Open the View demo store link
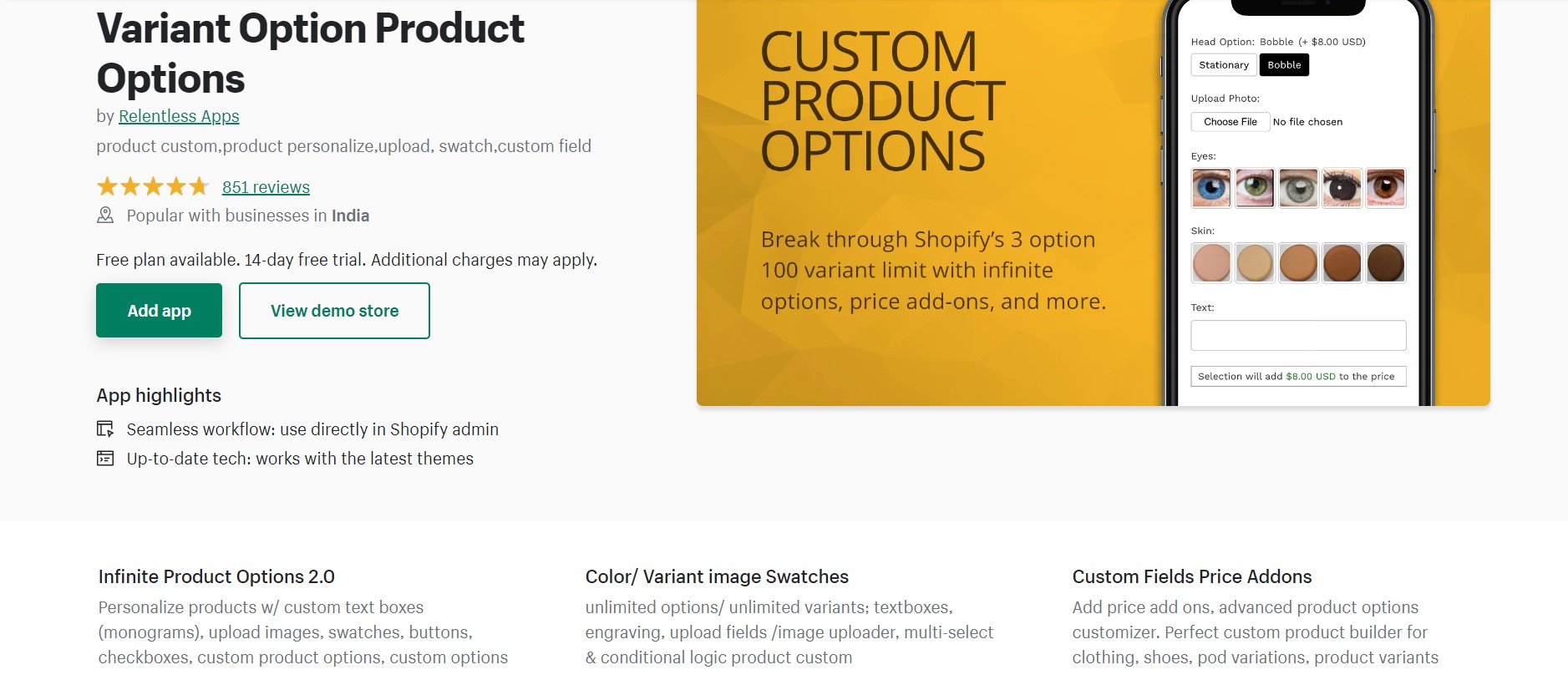 point(334,311)
